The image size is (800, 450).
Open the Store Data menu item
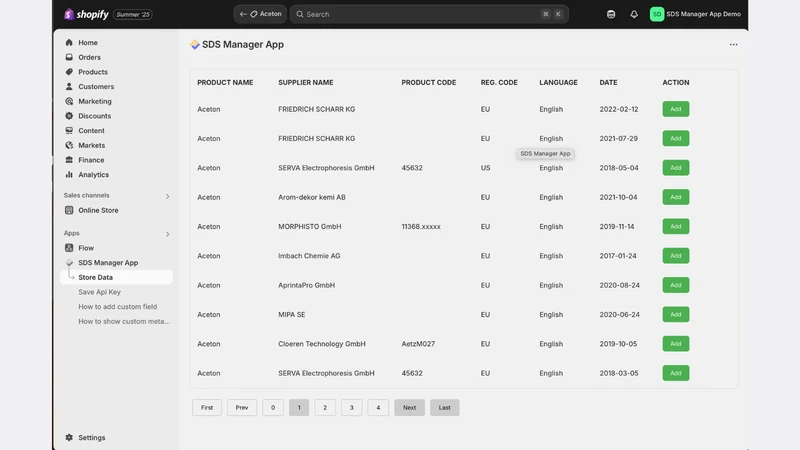[x=116, y=277]
